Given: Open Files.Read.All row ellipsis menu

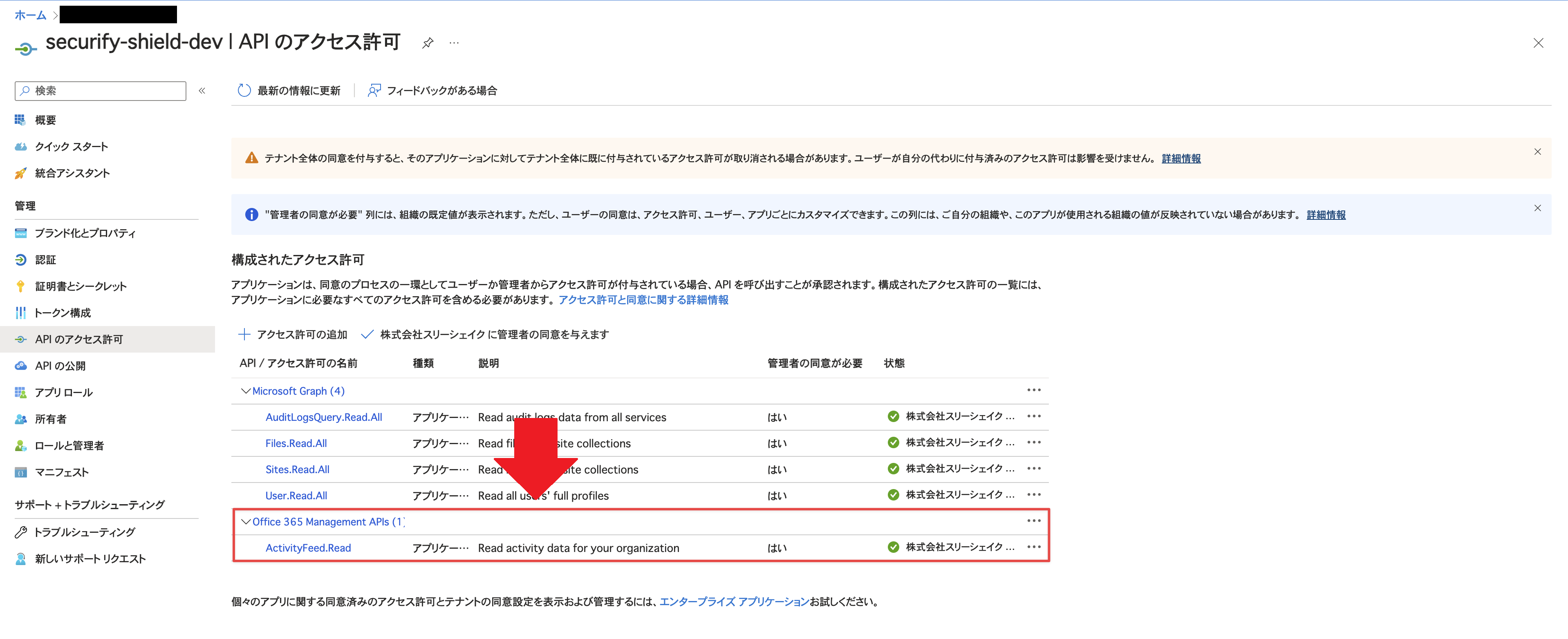Looking at the screenshot, I should click(1034, 442).
